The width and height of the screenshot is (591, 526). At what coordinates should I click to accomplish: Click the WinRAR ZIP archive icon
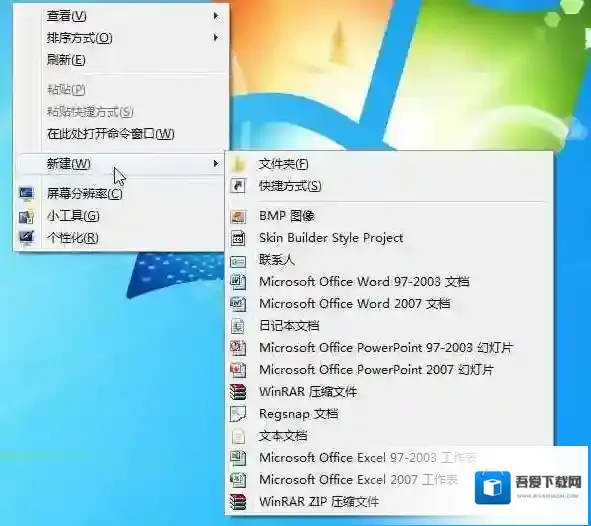pos(238,502)
